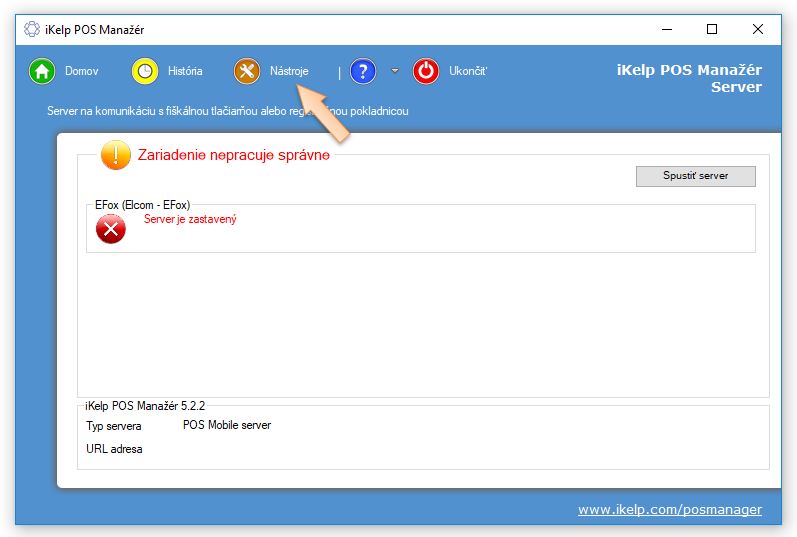Click the 'iKelp POS Manažér Server' header title
This screenshot has height=537, width=797.
click(689, 78)
